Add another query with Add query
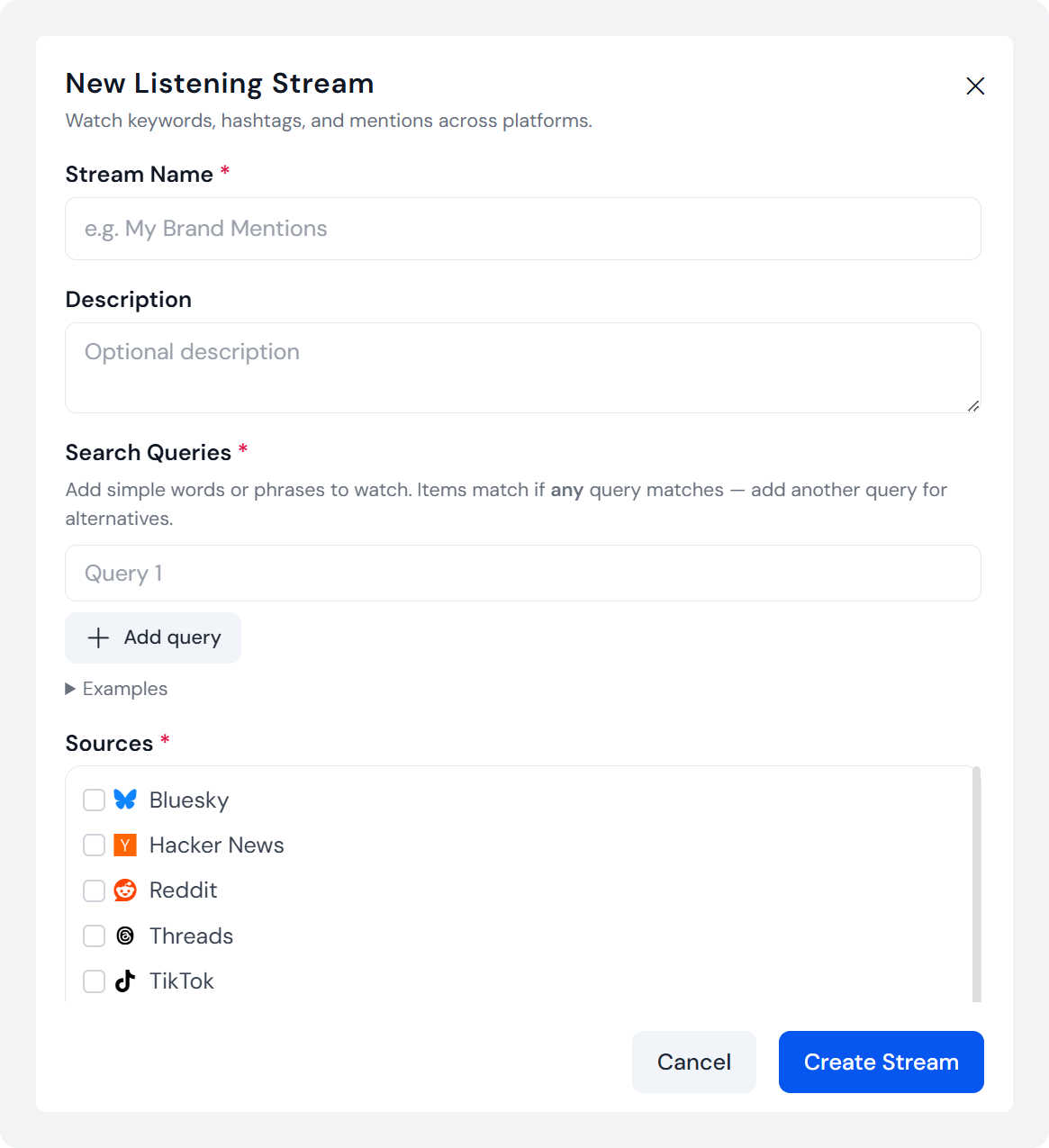The image size is (1049, 1148). [153, 637]
